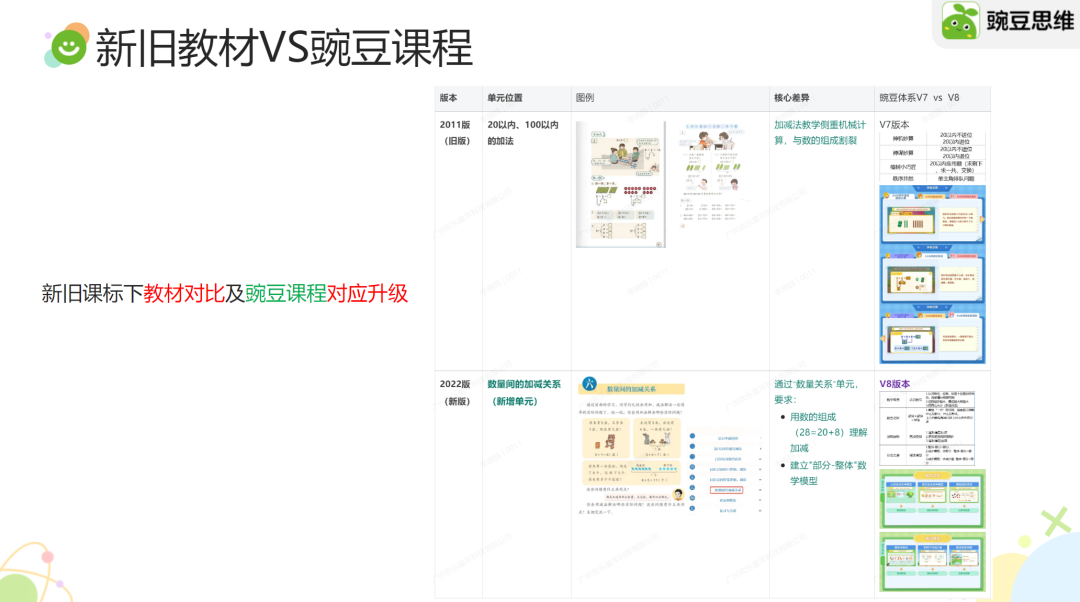
Task: Open the middle V7 courseware screenshot
Action: (x=933, y=274)
